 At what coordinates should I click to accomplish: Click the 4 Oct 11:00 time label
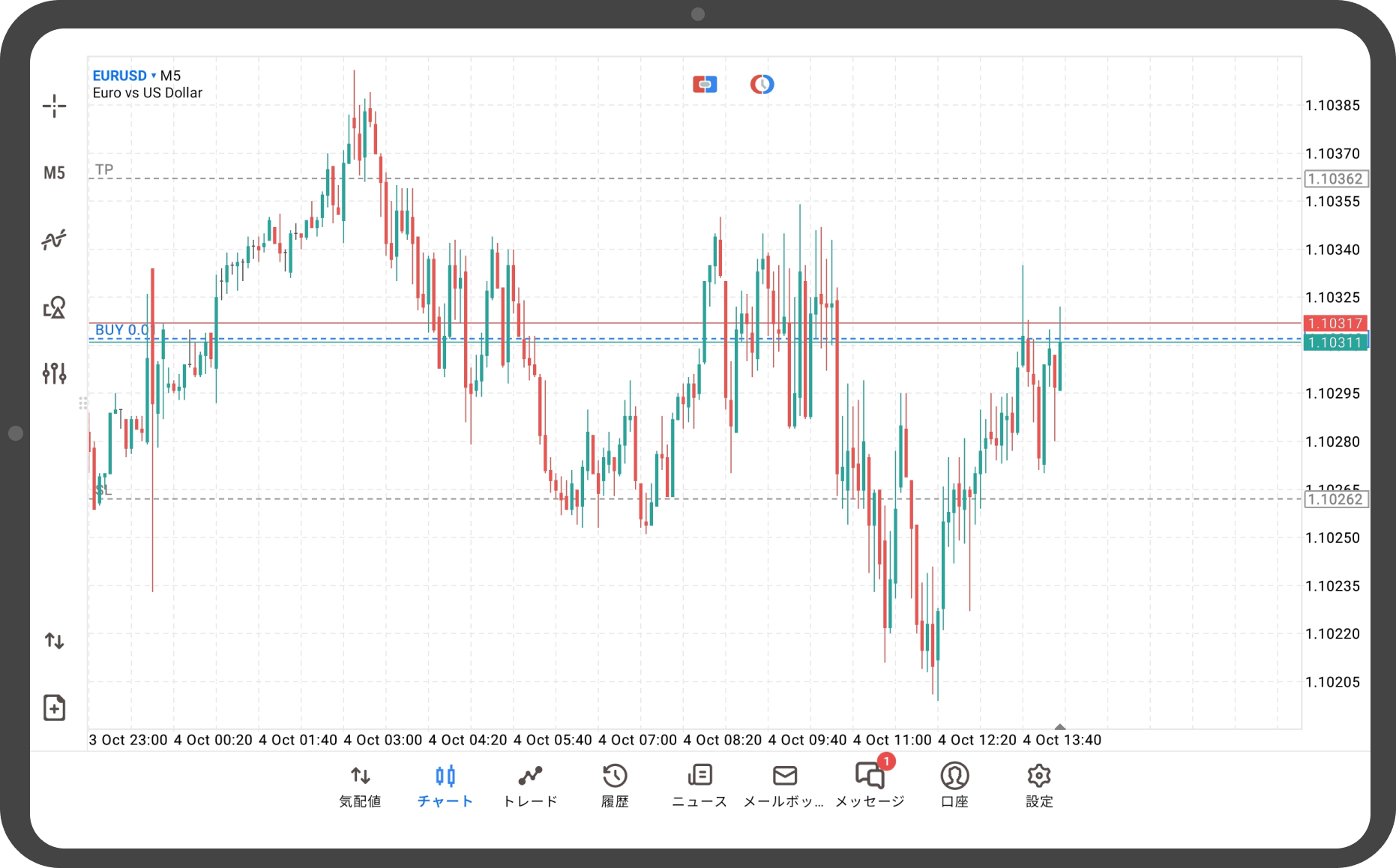click(x=892, y=740)
